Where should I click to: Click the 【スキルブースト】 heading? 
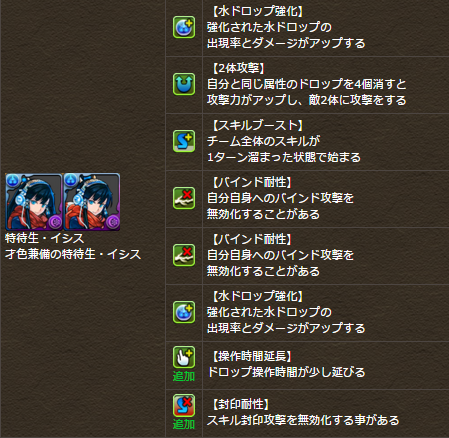pyautogui.click(x=257, y=125)
